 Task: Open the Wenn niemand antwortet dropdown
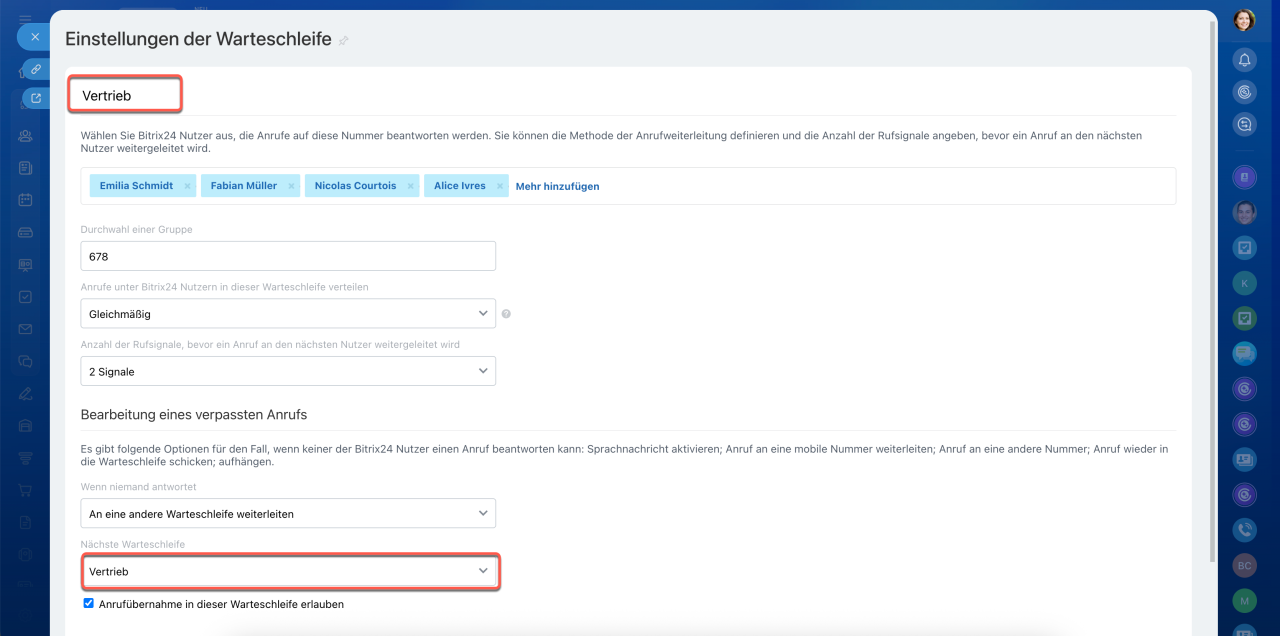point(288,514)
